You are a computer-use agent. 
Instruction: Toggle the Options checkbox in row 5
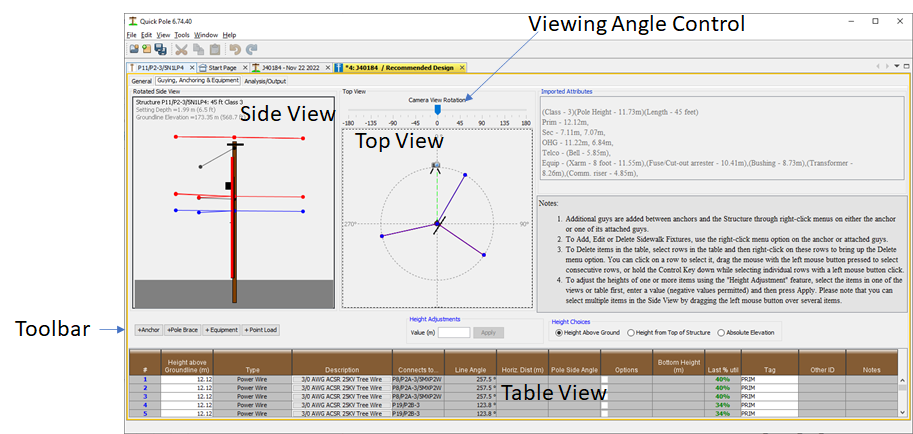(604, 414)
